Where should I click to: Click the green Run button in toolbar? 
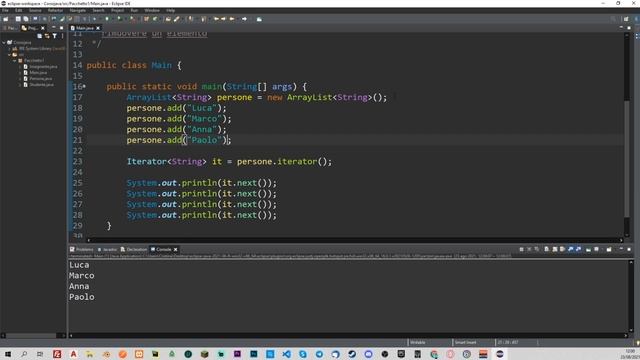[x=107, y=19]
